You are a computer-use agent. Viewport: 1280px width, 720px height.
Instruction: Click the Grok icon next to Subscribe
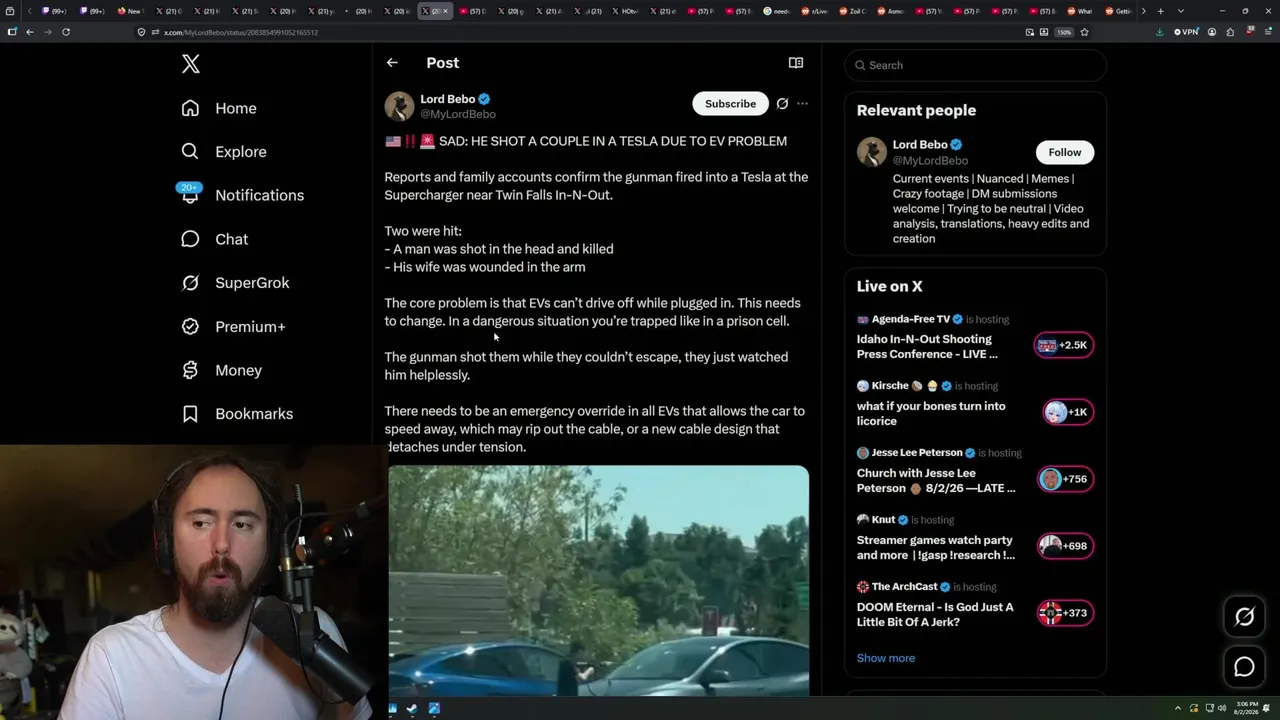[x=782, y=104]
